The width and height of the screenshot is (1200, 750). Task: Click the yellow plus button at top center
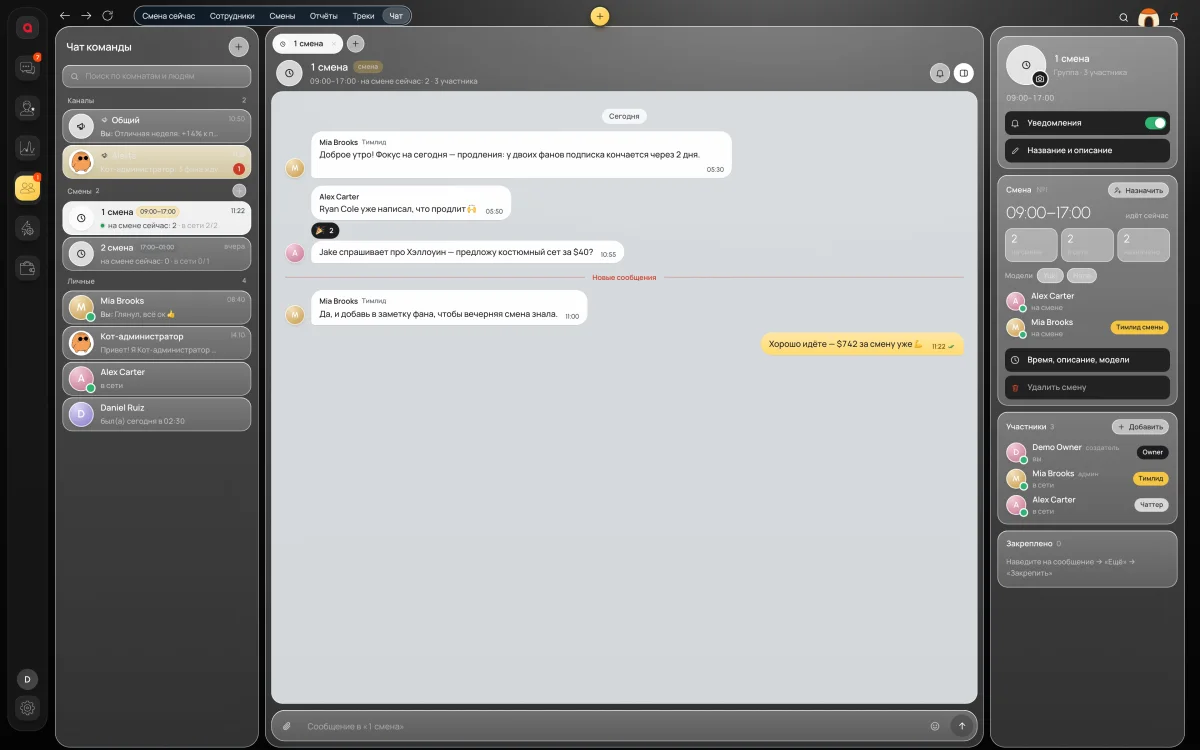pos(599,16)
